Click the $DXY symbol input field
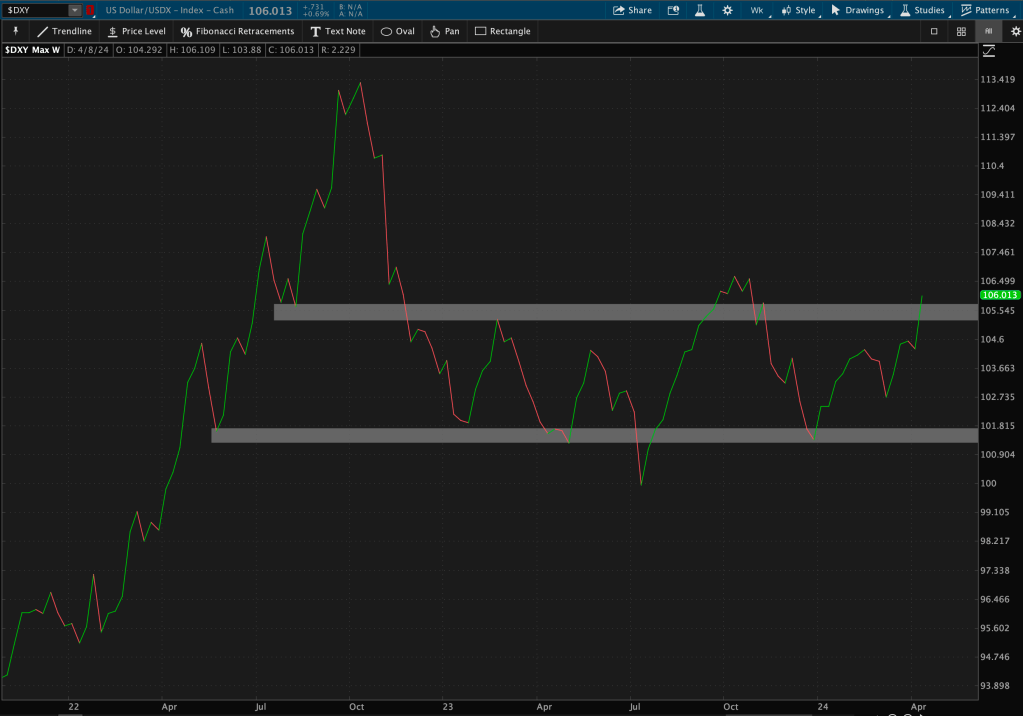This screenshot has width=1023, height=716. (35, 10)
